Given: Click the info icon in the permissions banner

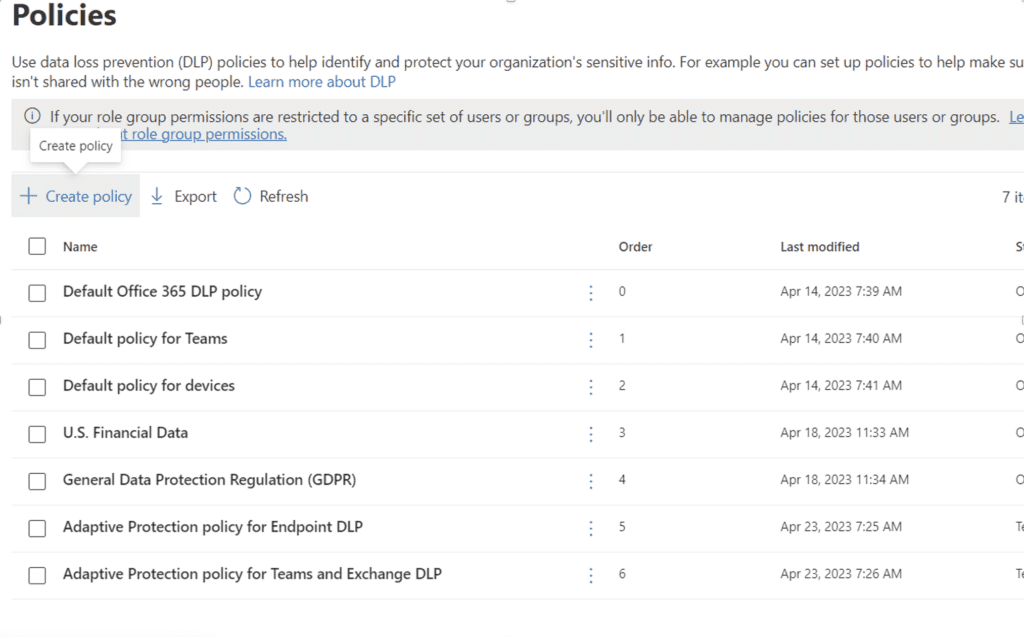Looking at the screenshot, I should [32, 116].
